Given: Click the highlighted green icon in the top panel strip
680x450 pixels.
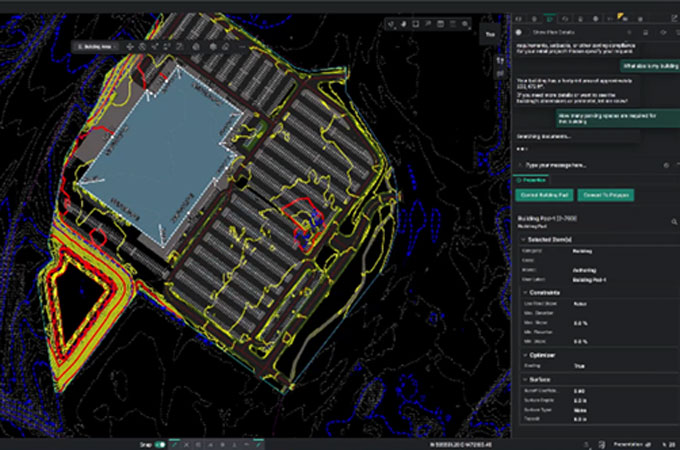Looking at the screenshot, I should (x=549, y=17).
